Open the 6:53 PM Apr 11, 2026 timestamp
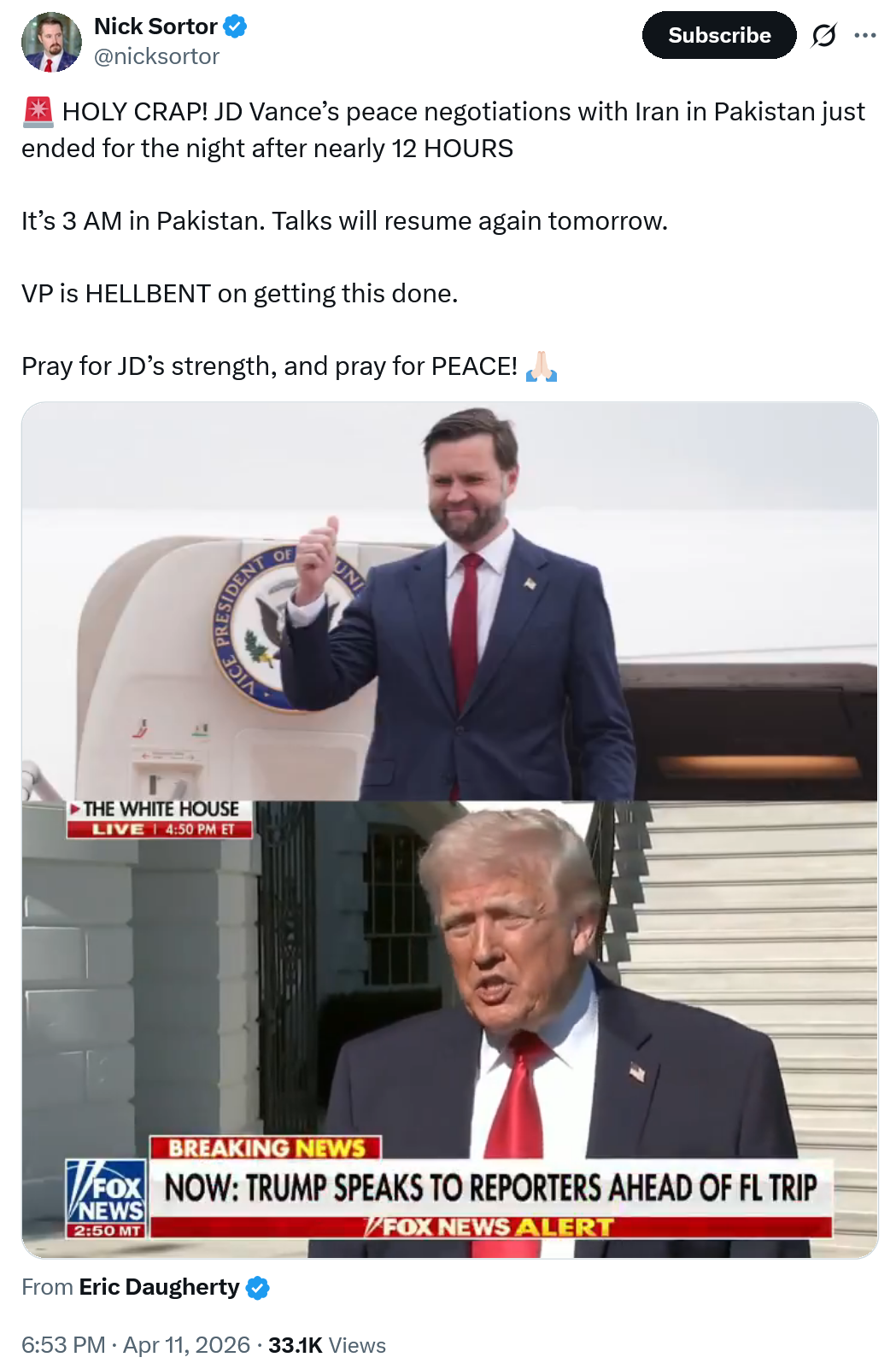 pos(136,1345)
